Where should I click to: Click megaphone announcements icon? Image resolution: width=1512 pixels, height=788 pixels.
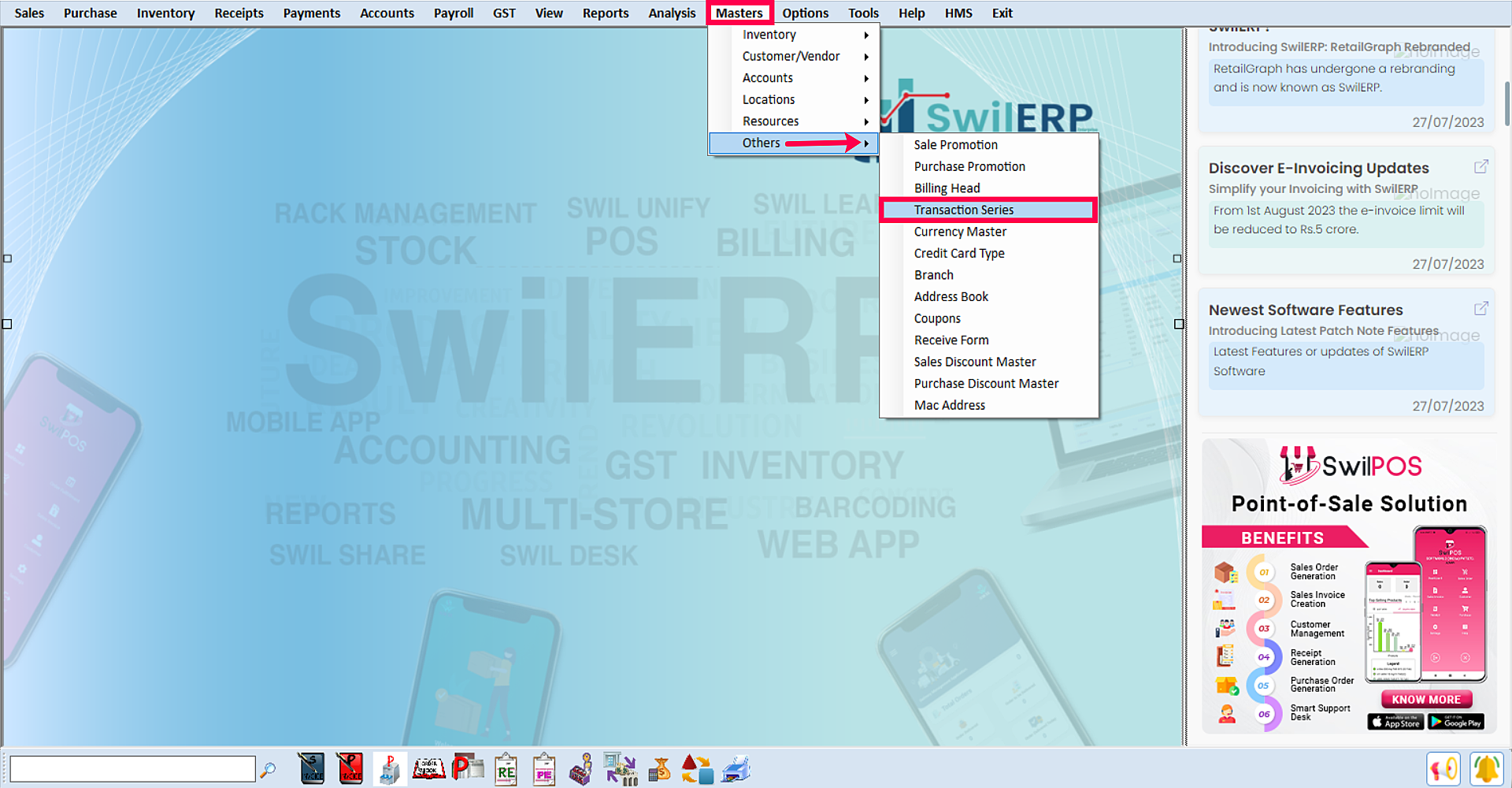(x=1443, y=768)
